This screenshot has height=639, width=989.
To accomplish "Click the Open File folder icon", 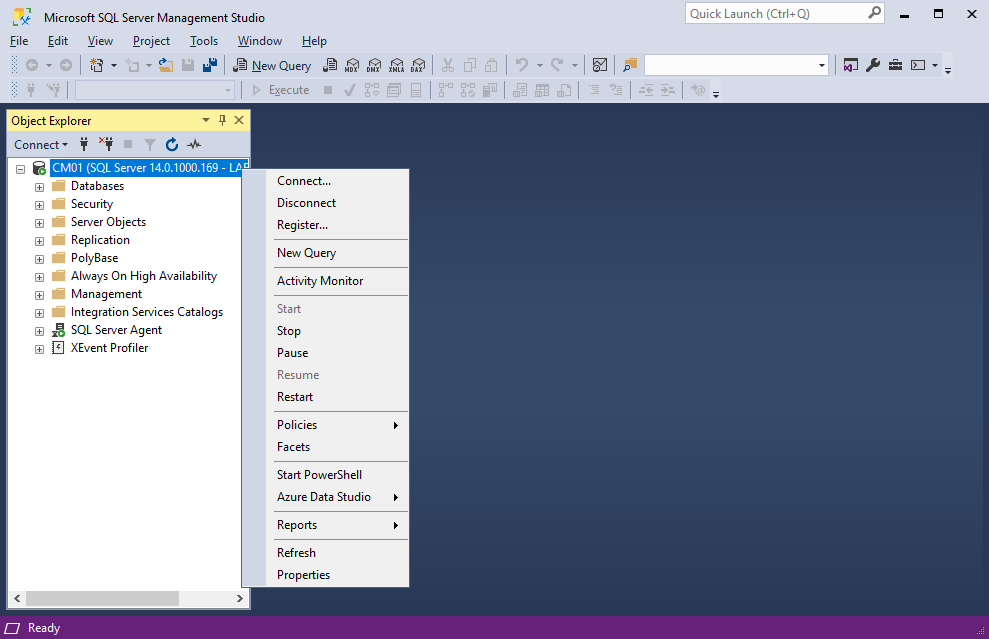I will point(166,65).
